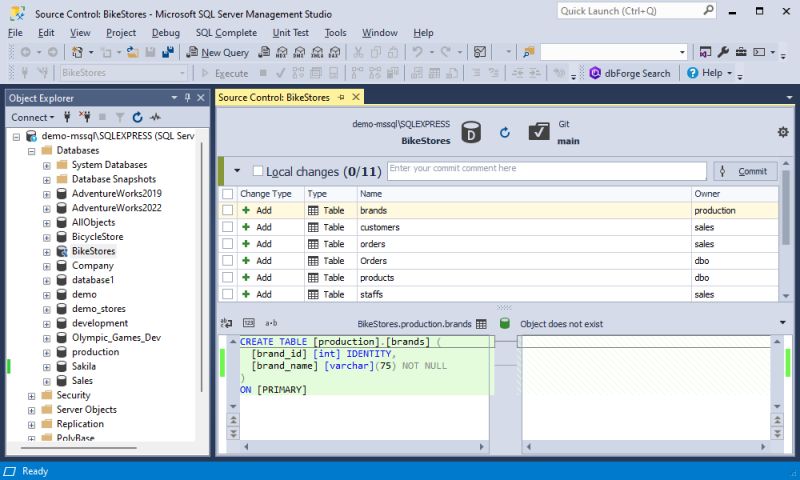Click the BikeStores database cylinder icon

click(x=471, y=132)
